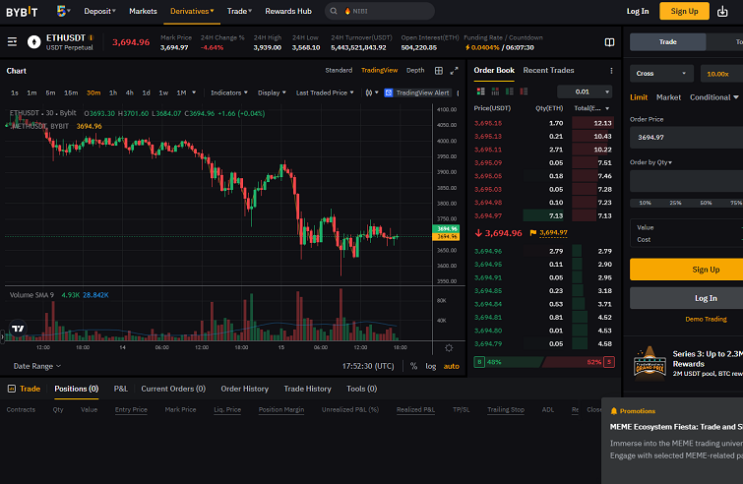Click the download app icon
Viewport: 743px width, 484px height.
click(722, 11)
